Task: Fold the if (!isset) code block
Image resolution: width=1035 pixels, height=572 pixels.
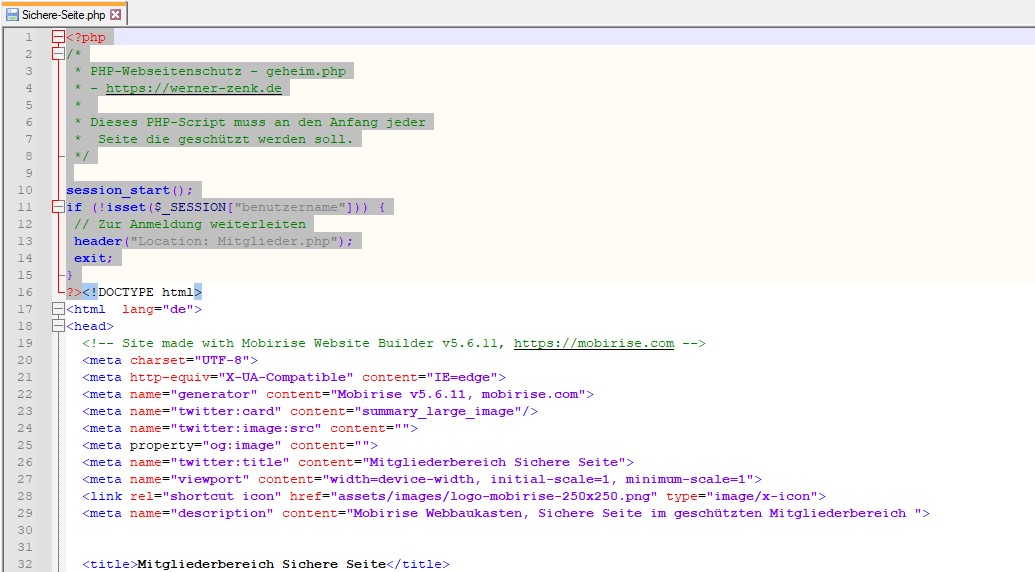Action: click(x=58, y=207)
